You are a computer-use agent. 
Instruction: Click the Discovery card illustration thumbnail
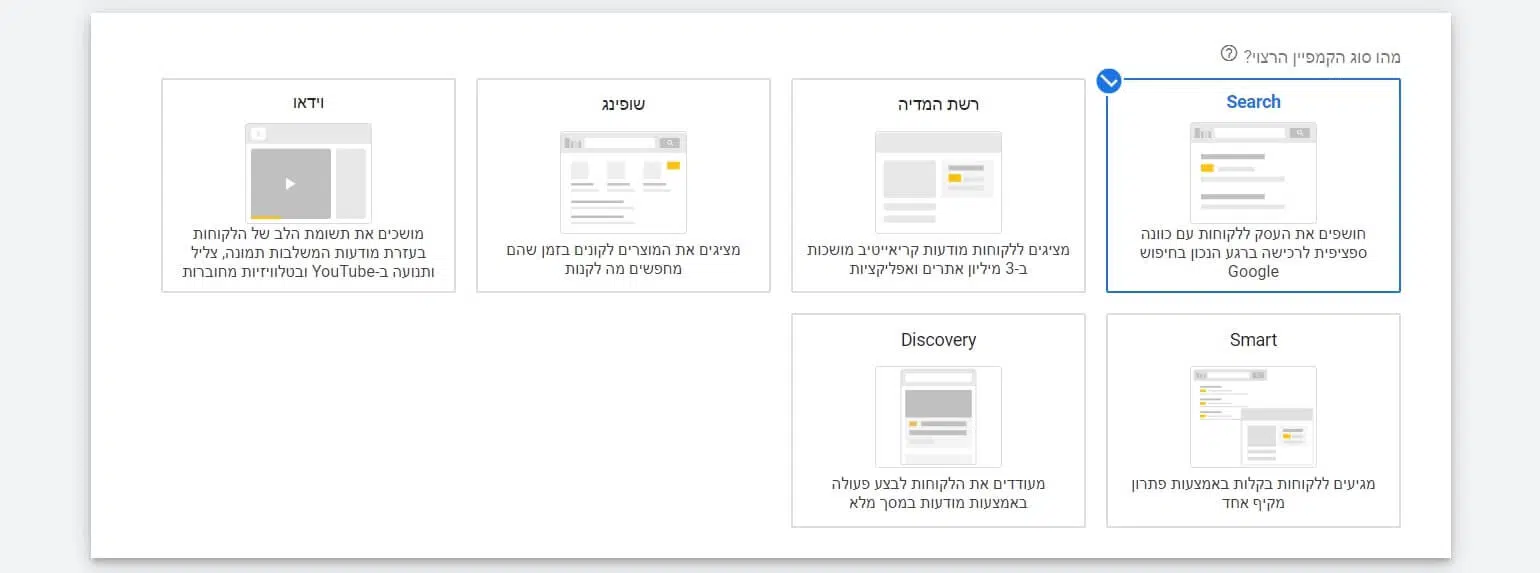pyautogui.click(x=938, y=416)
